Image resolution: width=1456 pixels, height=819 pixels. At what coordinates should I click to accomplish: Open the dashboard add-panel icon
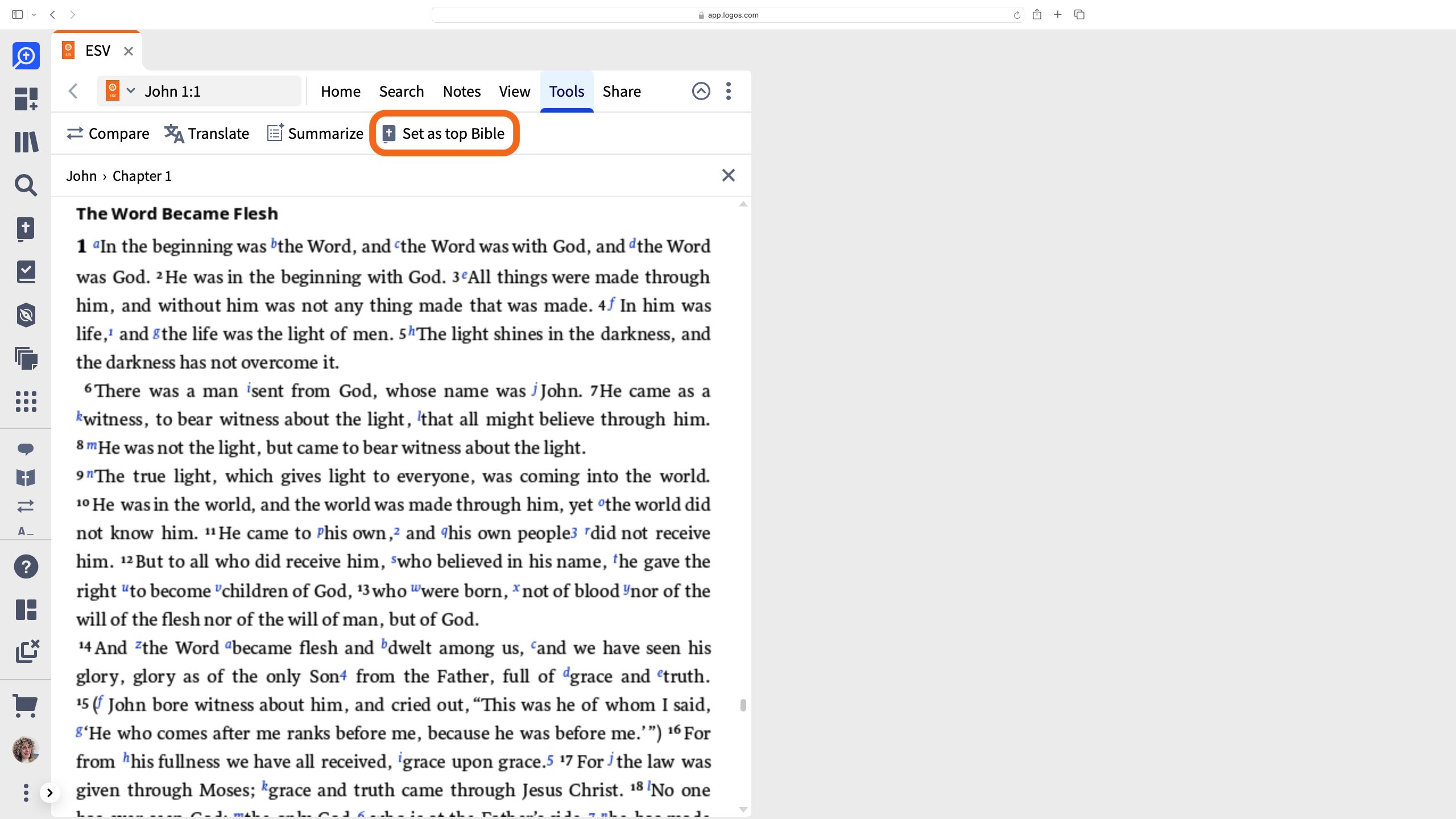26,99
